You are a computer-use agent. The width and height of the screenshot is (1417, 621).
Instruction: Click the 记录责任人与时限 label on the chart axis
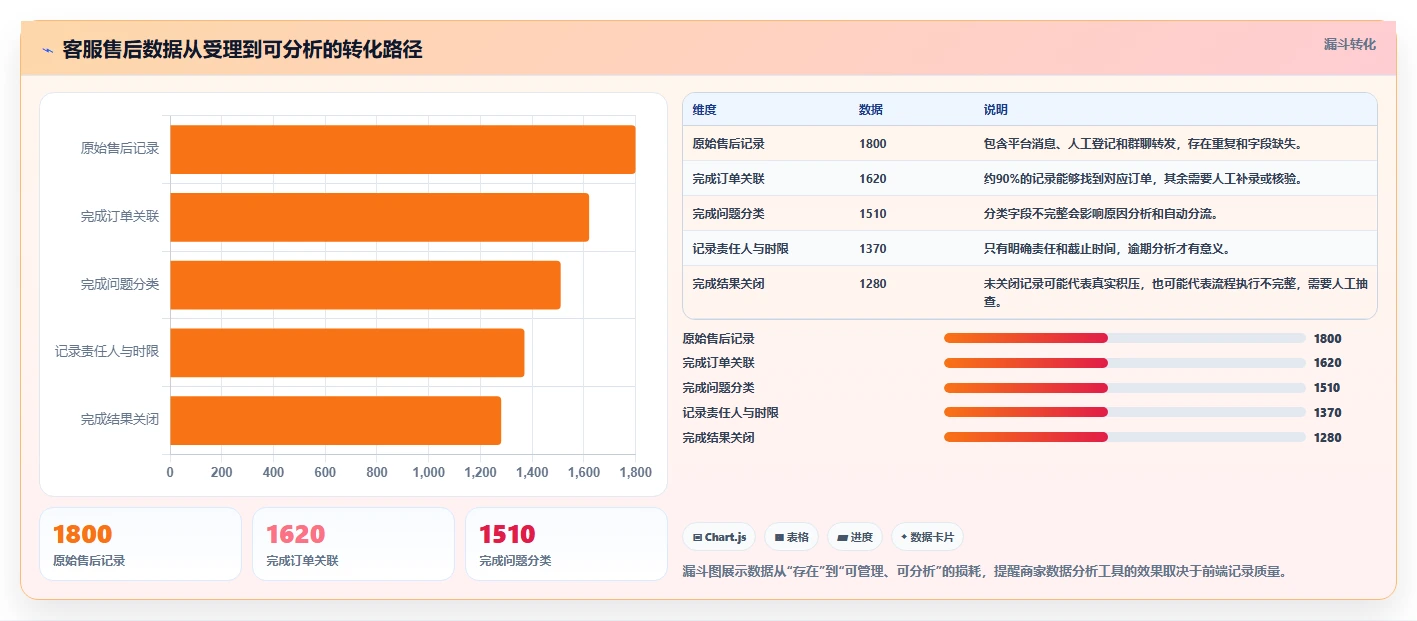click(107, 352)
